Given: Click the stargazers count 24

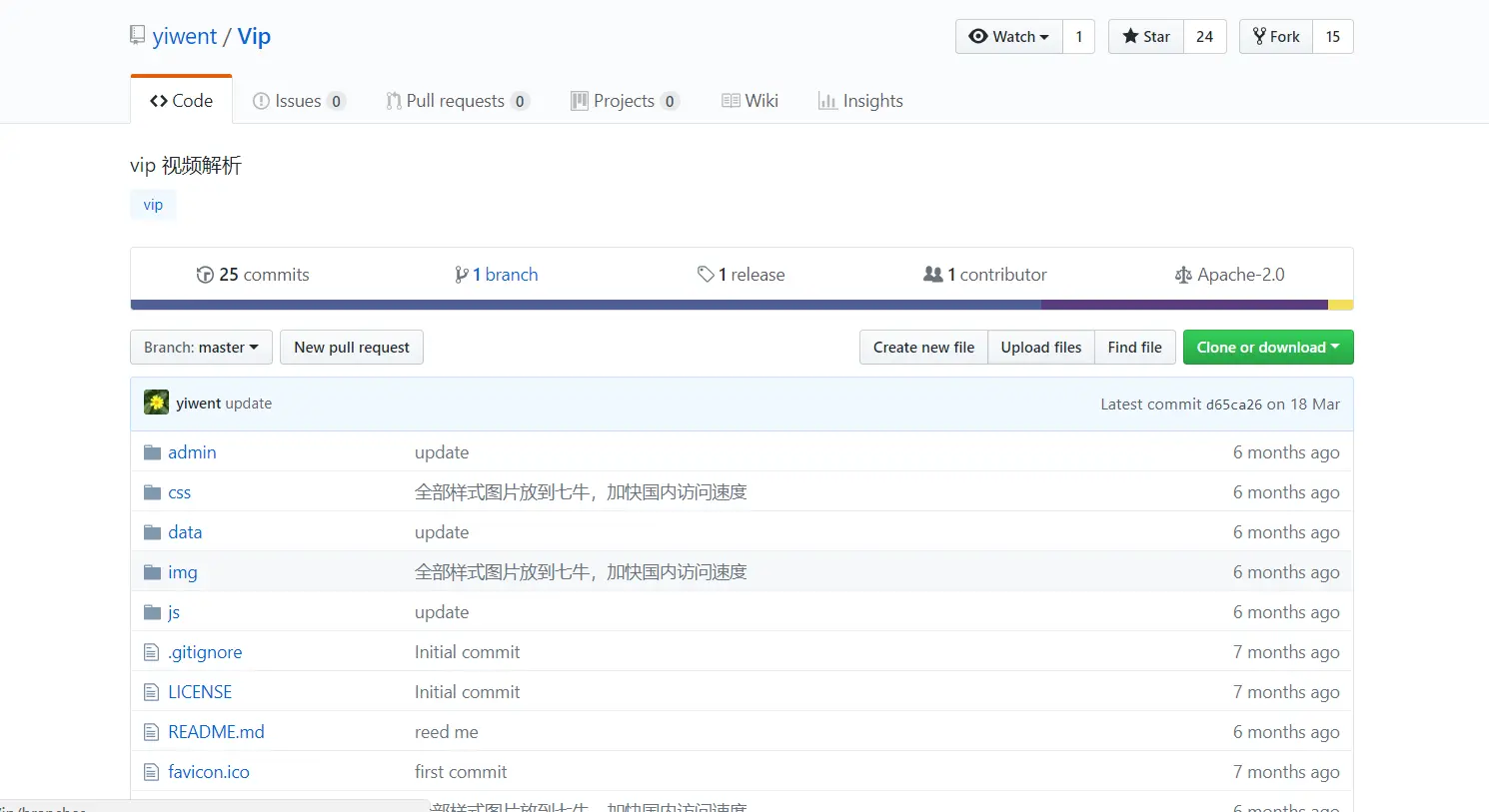Looking at the screenshot, I should (x=1205, y=37).
